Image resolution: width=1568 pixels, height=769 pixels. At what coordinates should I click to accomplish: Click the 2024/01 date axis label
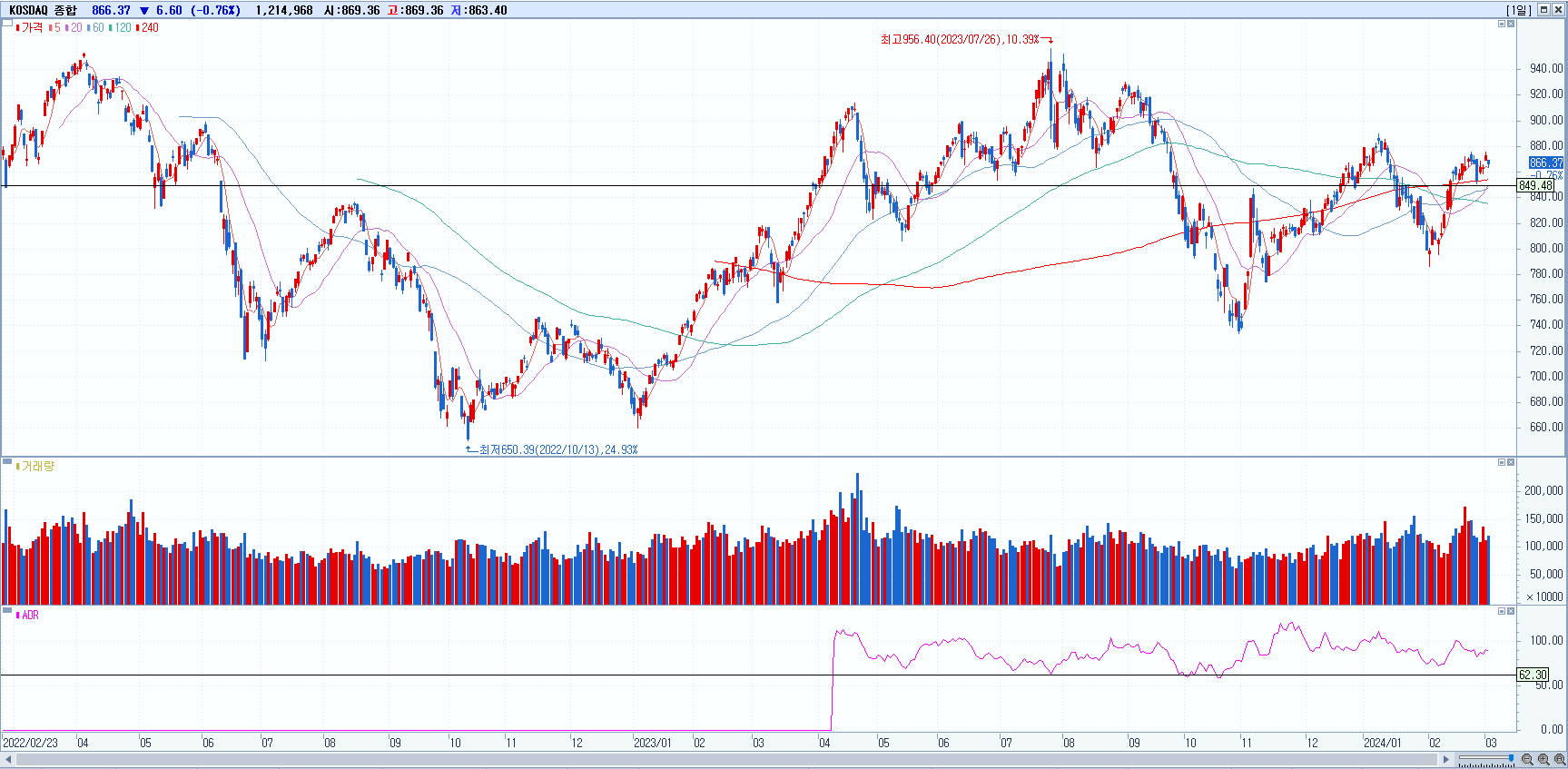point(1383,743)
